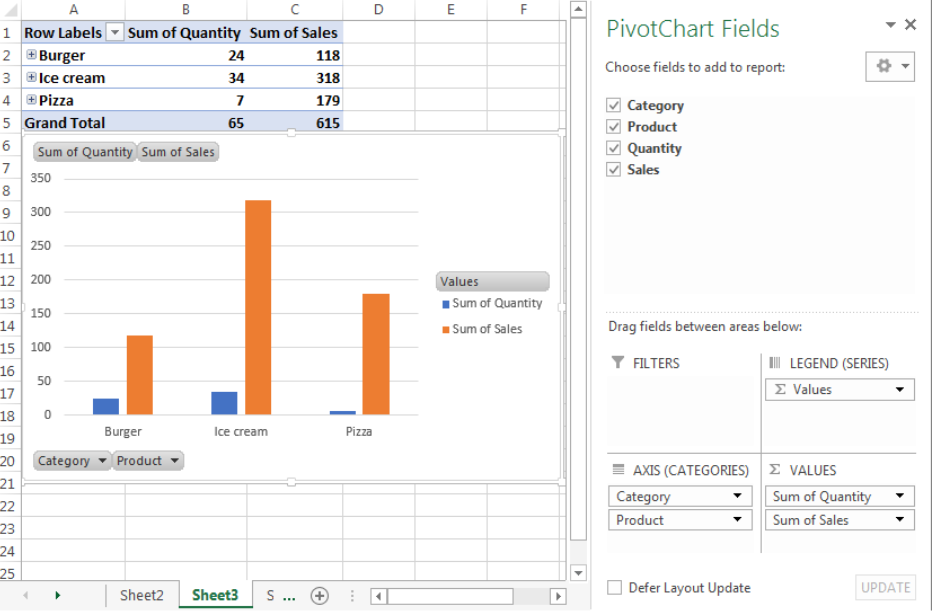Image resolution: width=933 pixels, height=613 pixels.
Task: Add a new worksheet with the plus icon
Action: (319, 595)
